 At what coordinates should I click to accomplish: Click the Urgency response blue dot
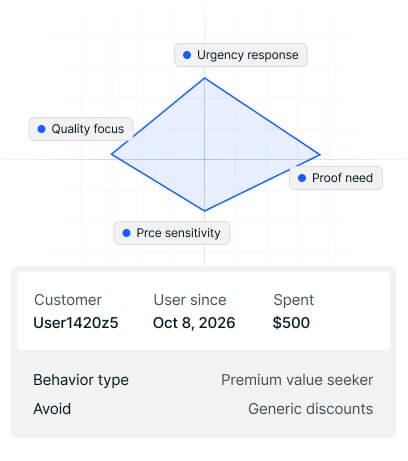(x=187, y=55)
